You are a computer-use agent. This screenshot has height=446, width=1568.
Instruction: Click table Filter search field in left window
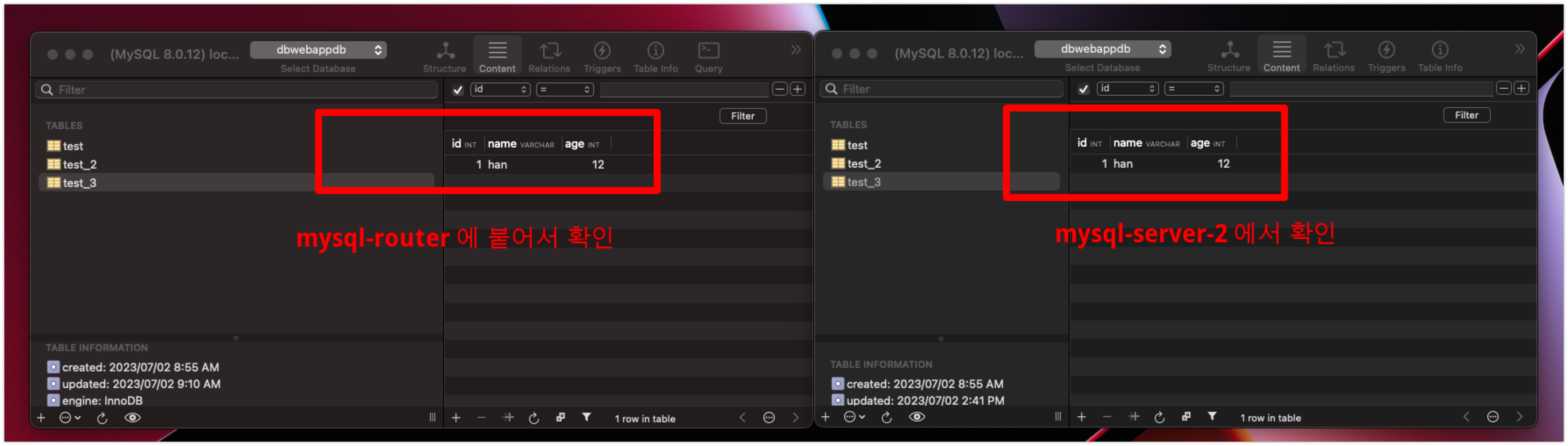237,90
